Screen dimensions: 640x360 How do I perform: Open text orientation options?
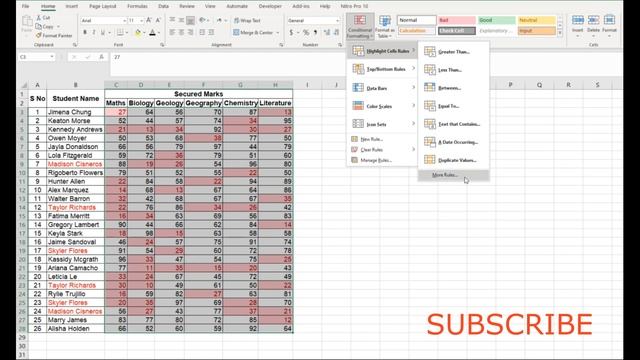point(203,20)
